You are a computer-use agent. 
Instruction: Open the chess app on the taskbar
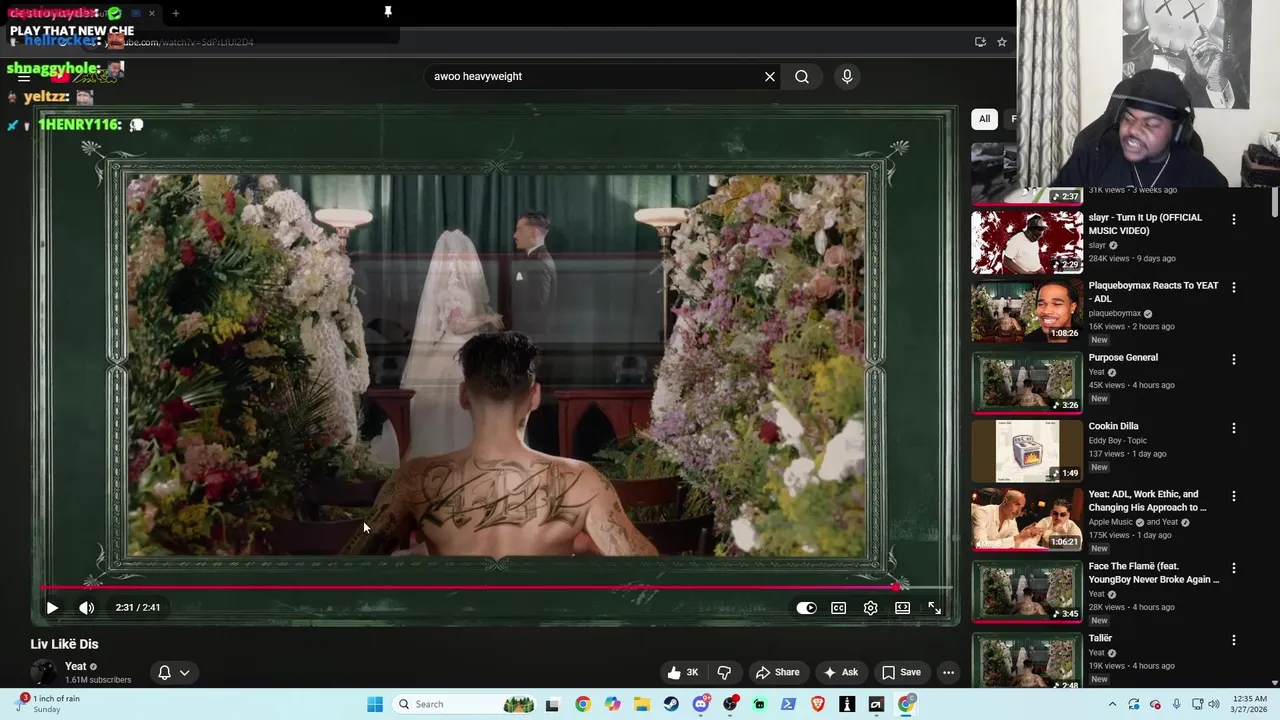[x=847, y=704]
